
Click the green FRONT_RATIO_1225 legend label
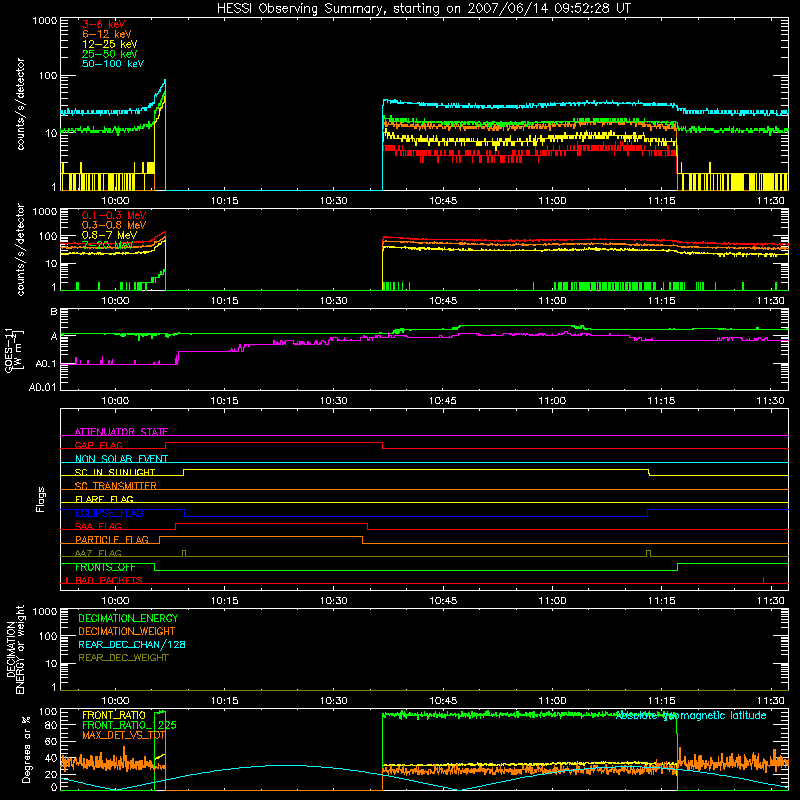point(129,725)
